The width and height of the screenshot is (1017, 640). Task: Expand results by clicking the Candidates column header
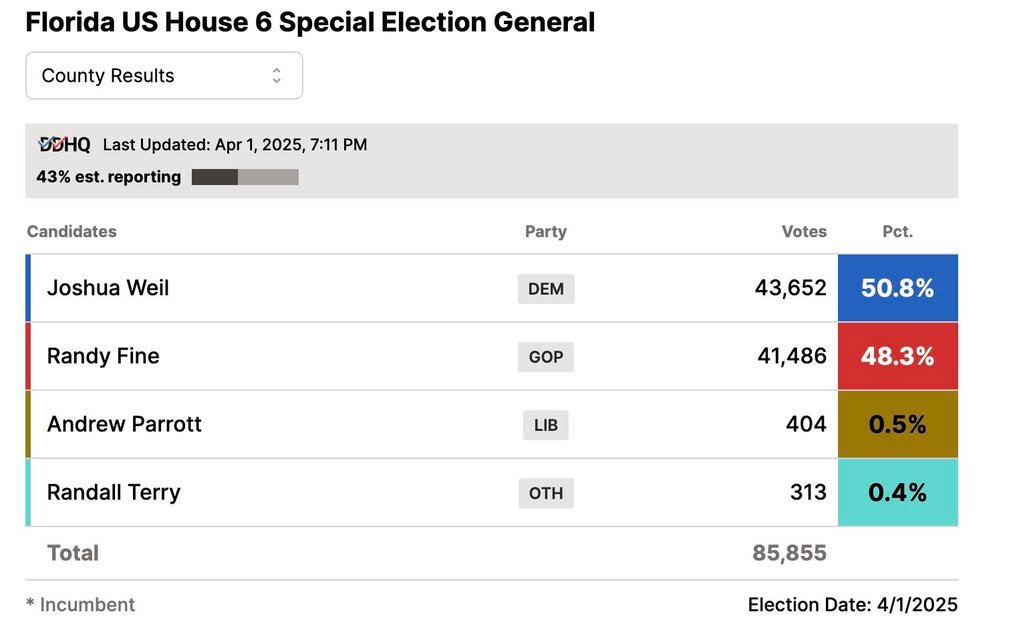(71, 231)
